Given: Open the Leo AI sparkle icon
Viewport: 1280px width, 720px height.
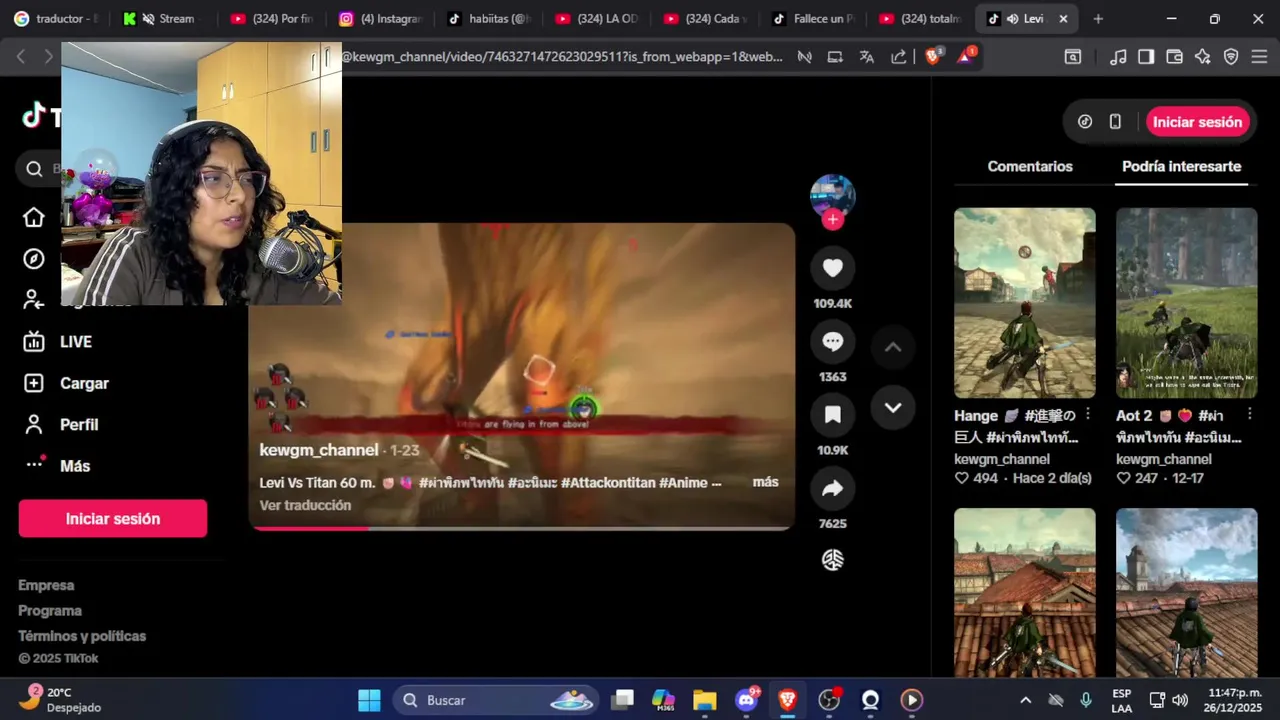Looking at the screenshot, I should [1203, 57].
